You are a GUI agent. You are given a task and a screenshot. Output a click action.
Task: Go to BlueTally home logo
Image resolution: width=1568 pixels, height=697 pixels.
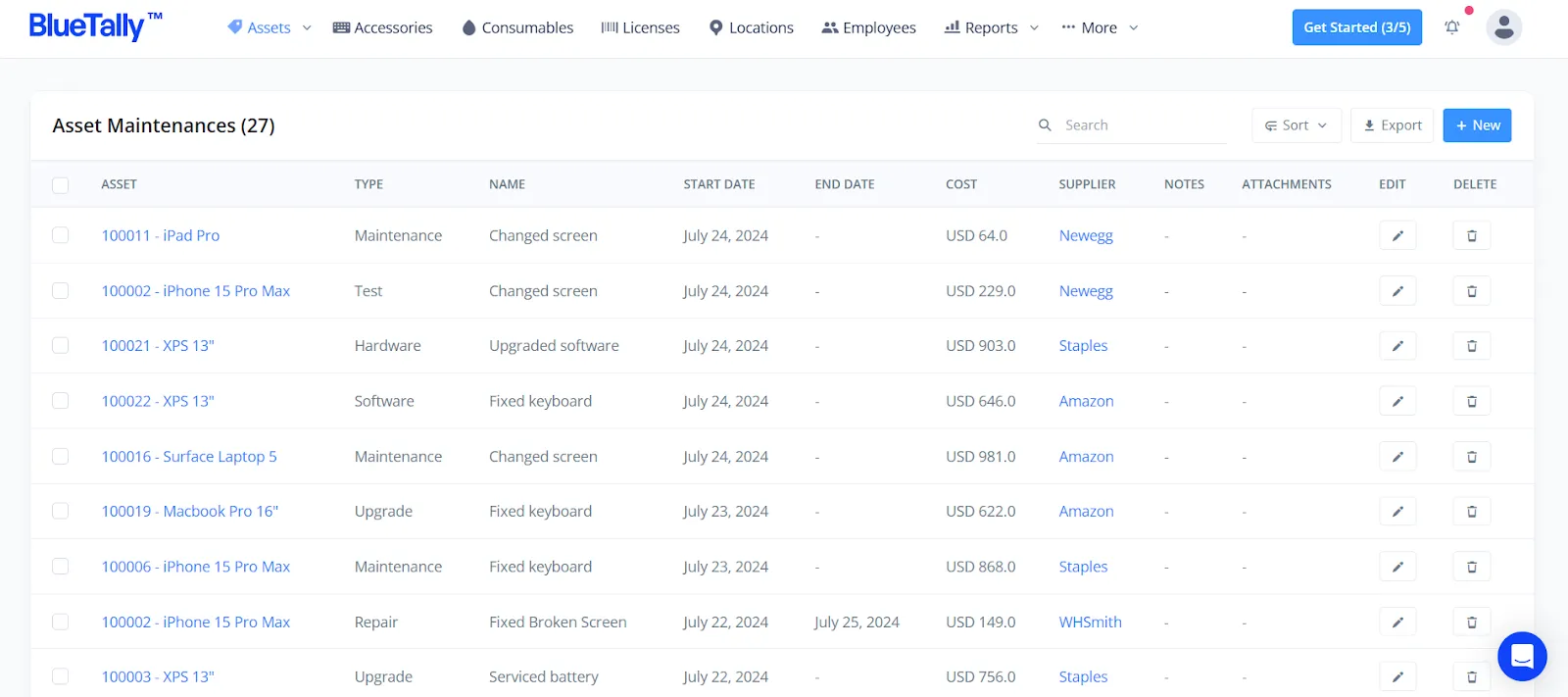tap(95, 26)
